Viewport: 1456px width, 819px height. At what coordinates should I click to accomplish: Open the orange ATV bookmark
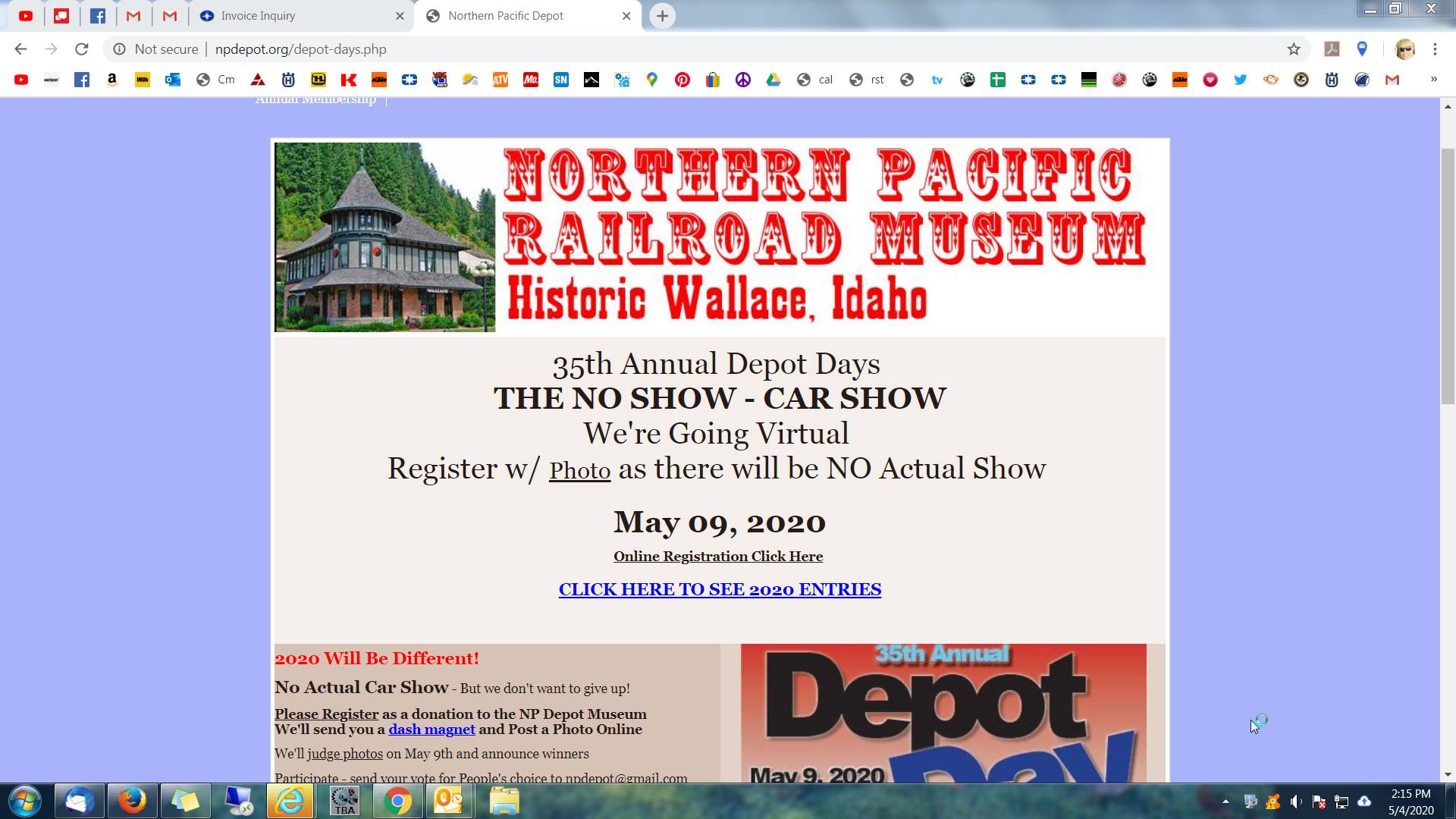coord(500,80)
